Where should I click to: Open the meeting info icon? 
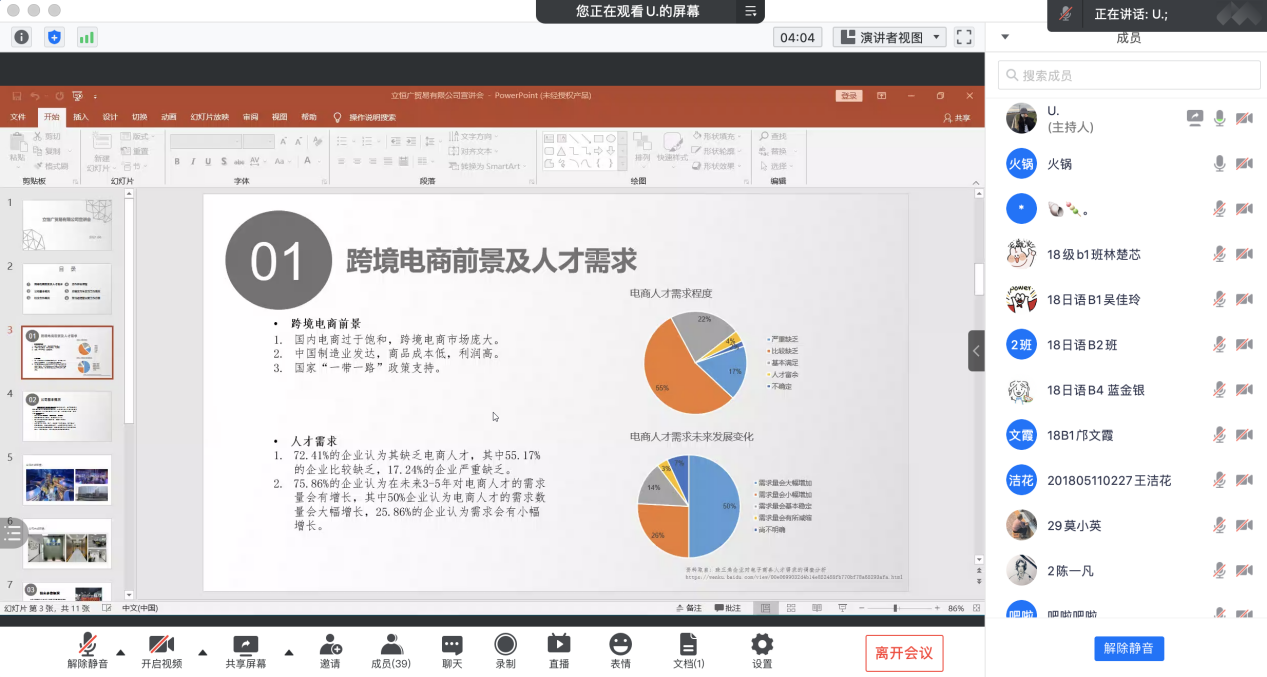click(x=22, y=37)
